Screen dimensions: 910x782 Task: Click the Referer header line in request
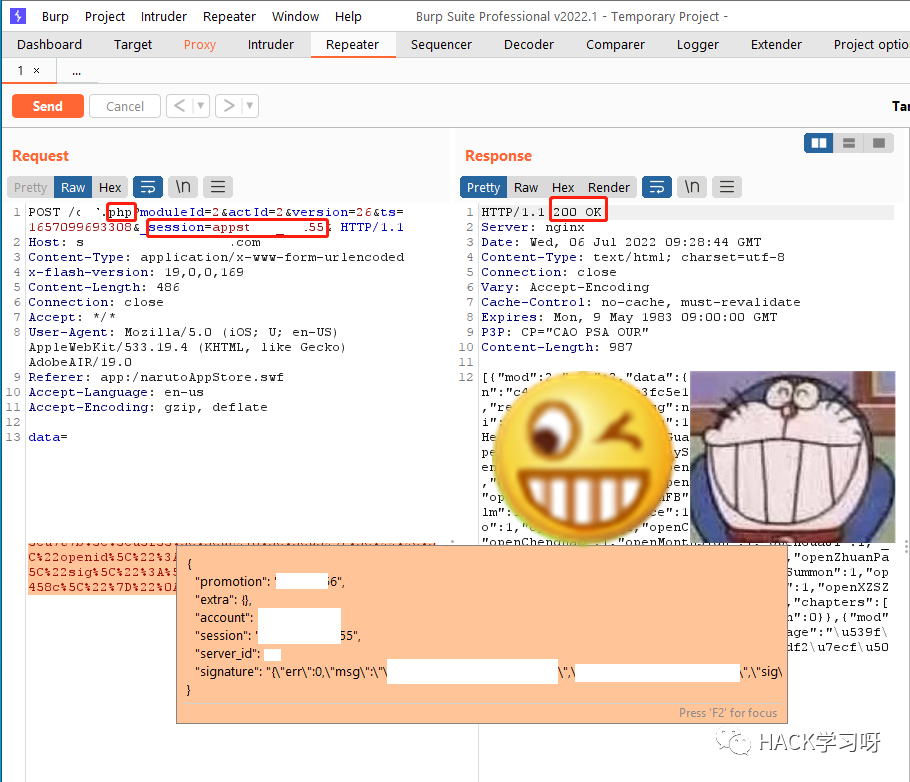156,377
